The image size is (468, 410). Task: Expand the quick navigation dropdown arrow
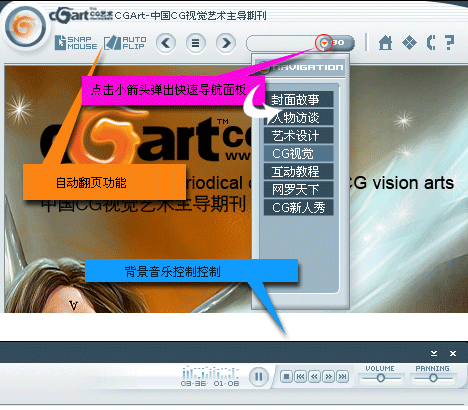(x=324, y=43)
